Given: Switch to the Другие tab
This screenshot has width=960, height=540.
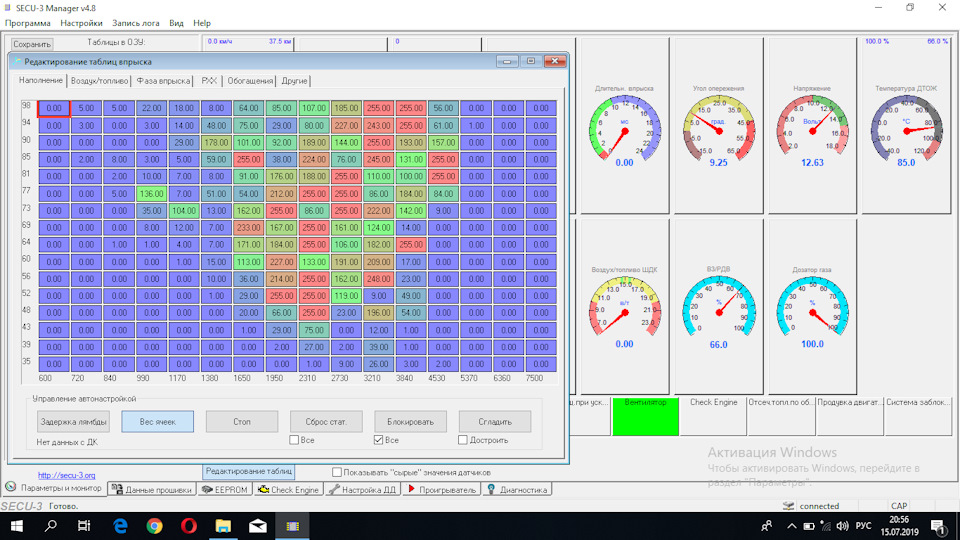Looking at the screenshot, I should [x=294, y=81].
